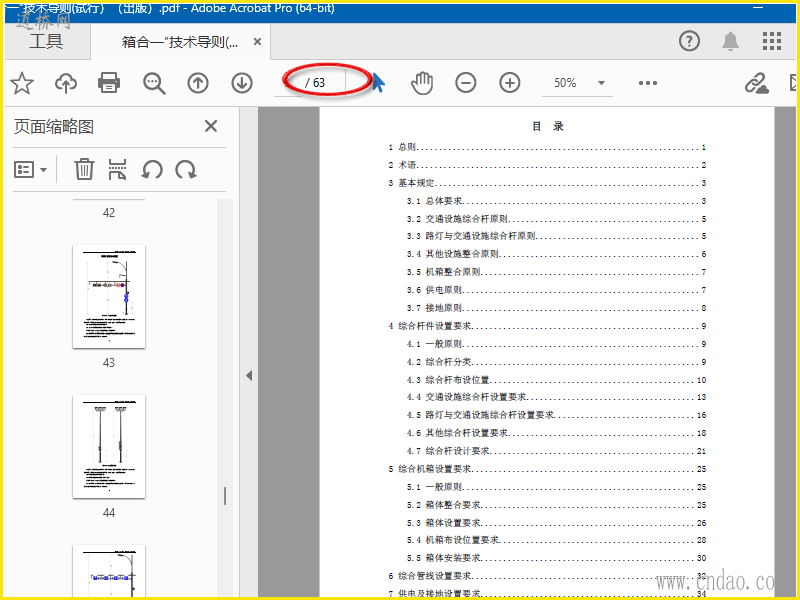The width and height of the screenshot is (800, 600).
Task: Select page 44 thumbnail
Action: coord(109,446)
